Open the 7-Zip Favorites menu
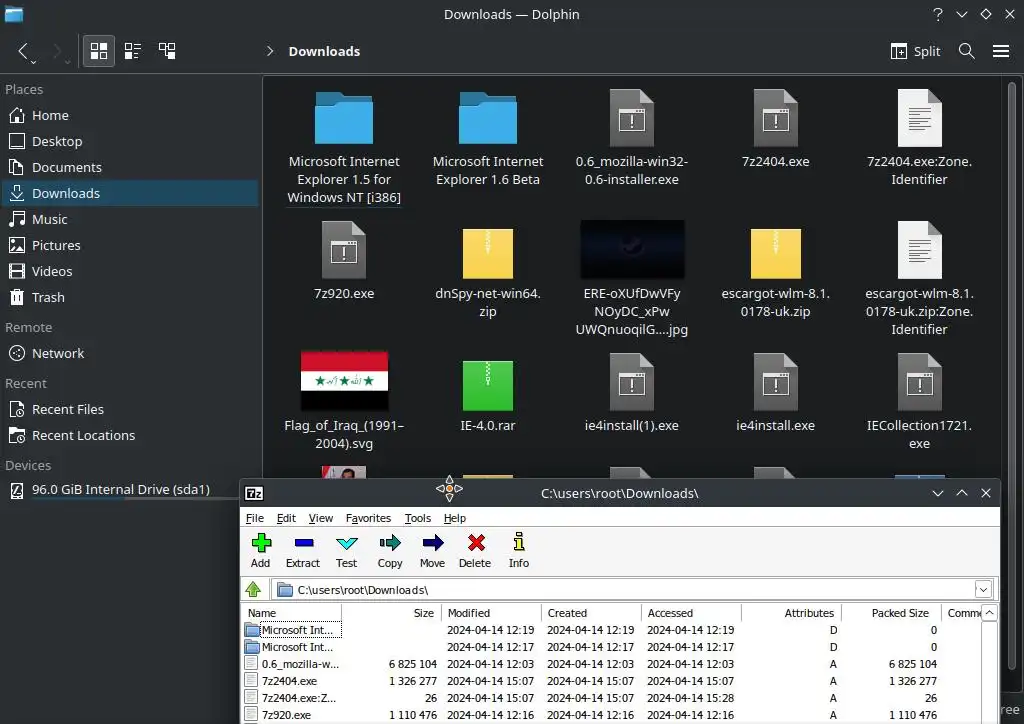 (368, 518)
